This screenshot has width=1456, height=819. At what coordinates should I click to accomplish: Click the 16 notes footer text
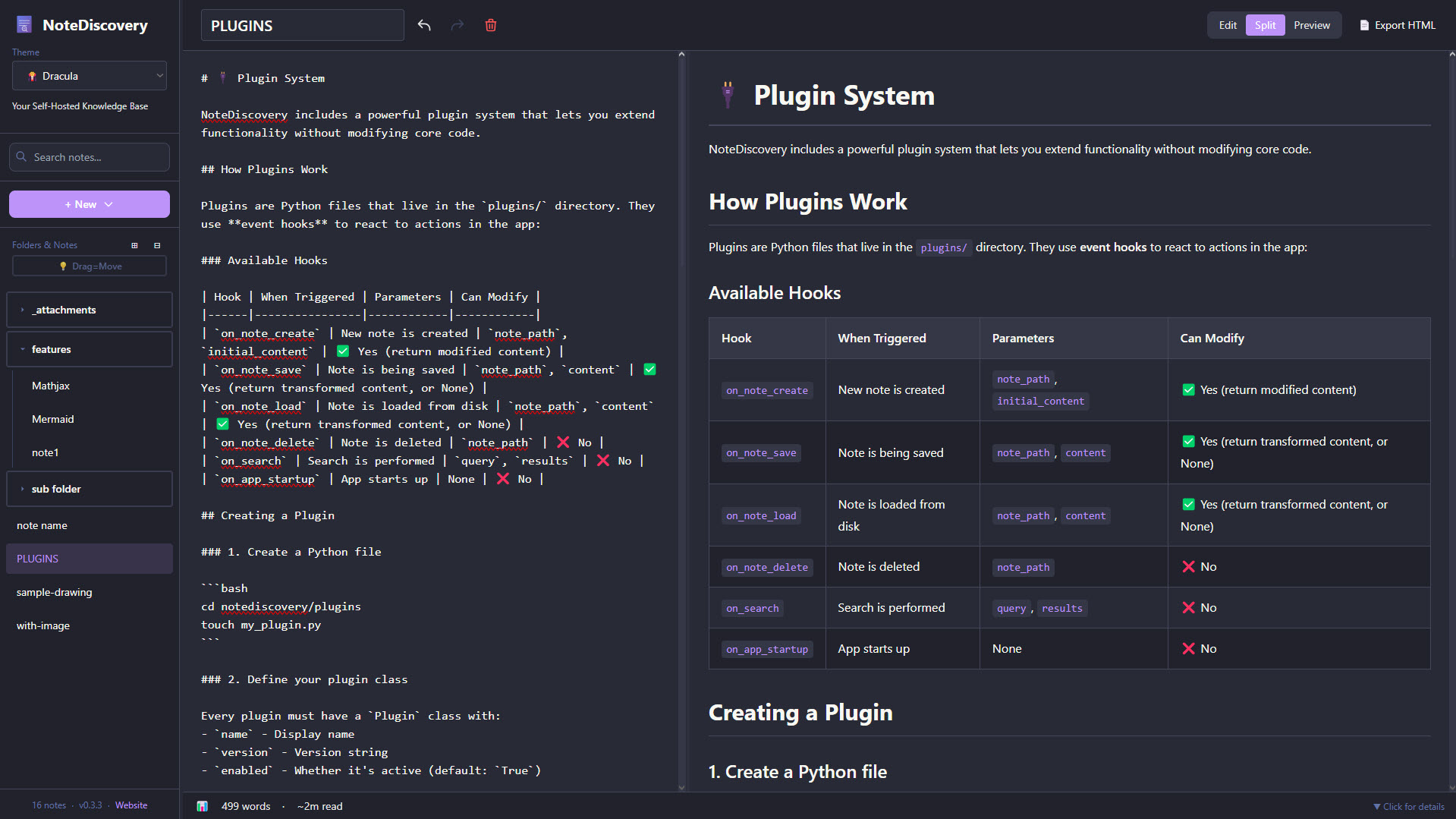pos(49,805)
